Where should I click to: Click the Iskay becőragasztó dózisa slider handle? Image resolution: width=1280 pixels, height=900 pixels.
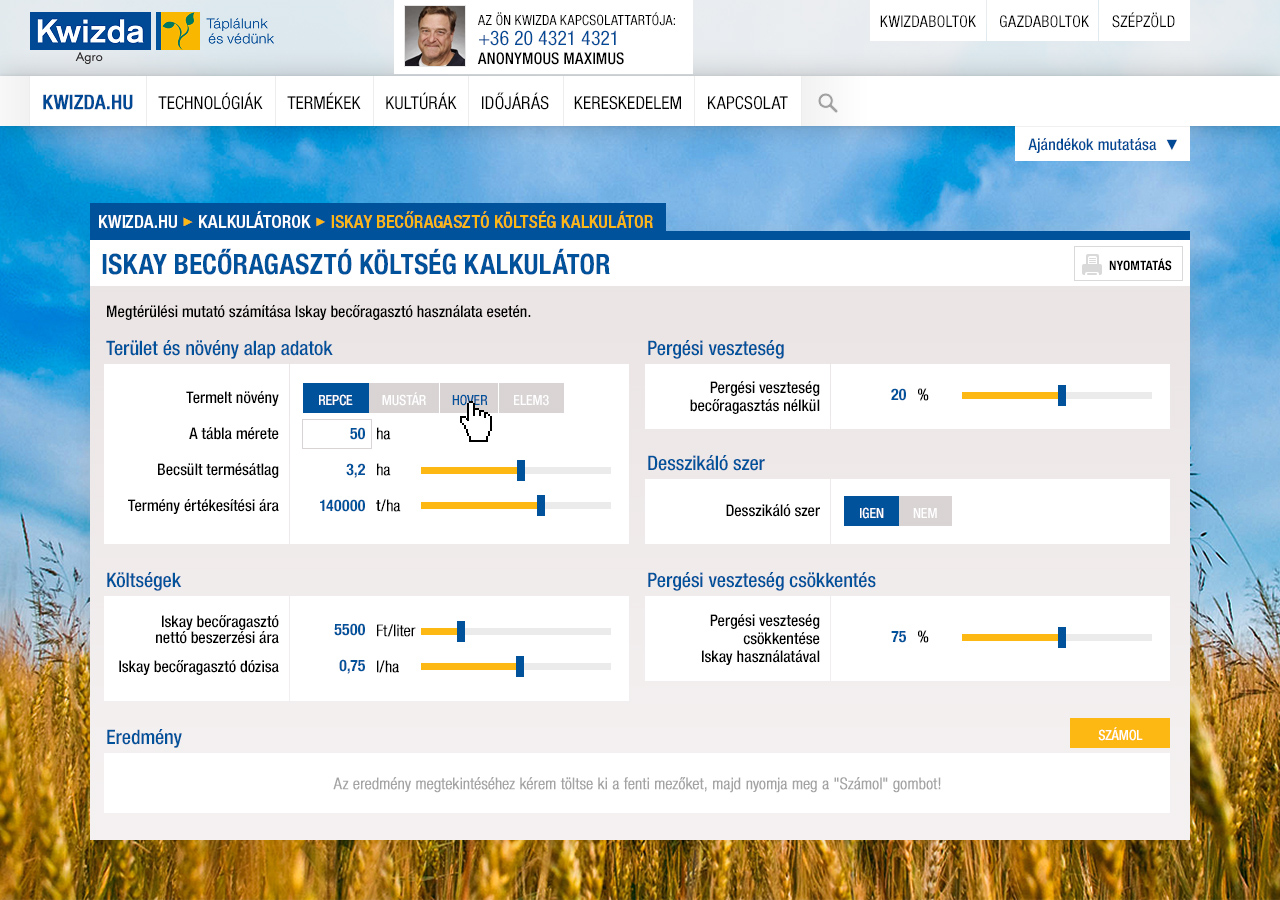coord(520,667)
